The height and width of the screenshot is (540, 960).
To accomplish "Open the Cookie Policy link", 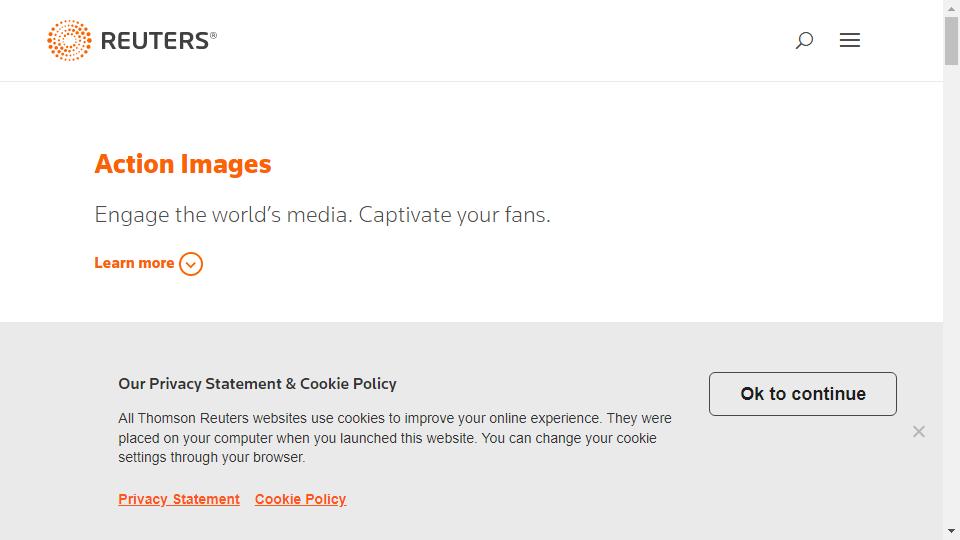I will coord(301,499).
